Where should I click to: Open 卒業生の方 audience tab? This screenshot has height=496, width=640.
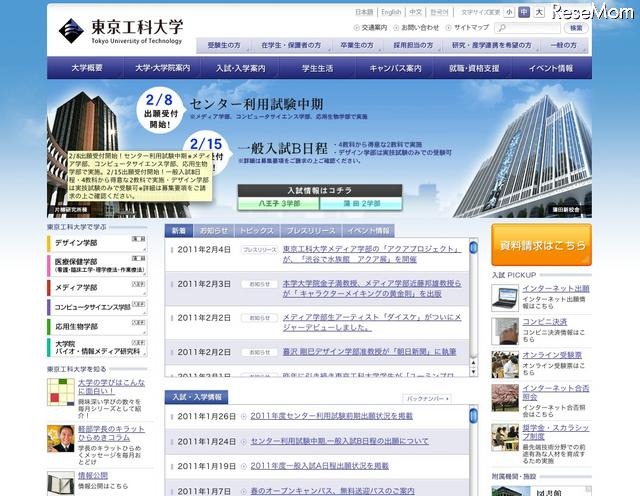coord(357,45)
